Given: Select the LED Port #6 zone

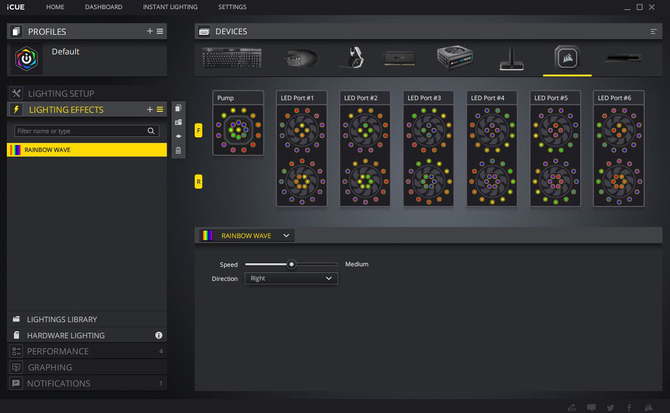Looking at the screenshot, I should (619, 149).
